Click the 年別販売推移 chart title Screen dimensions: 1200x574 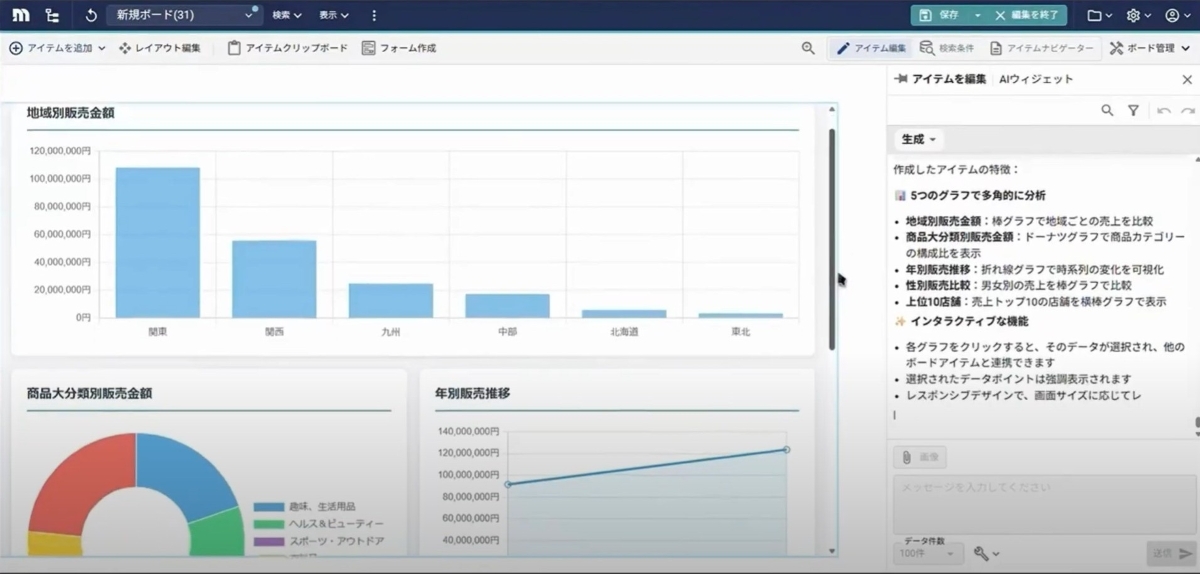click(472, 393)
